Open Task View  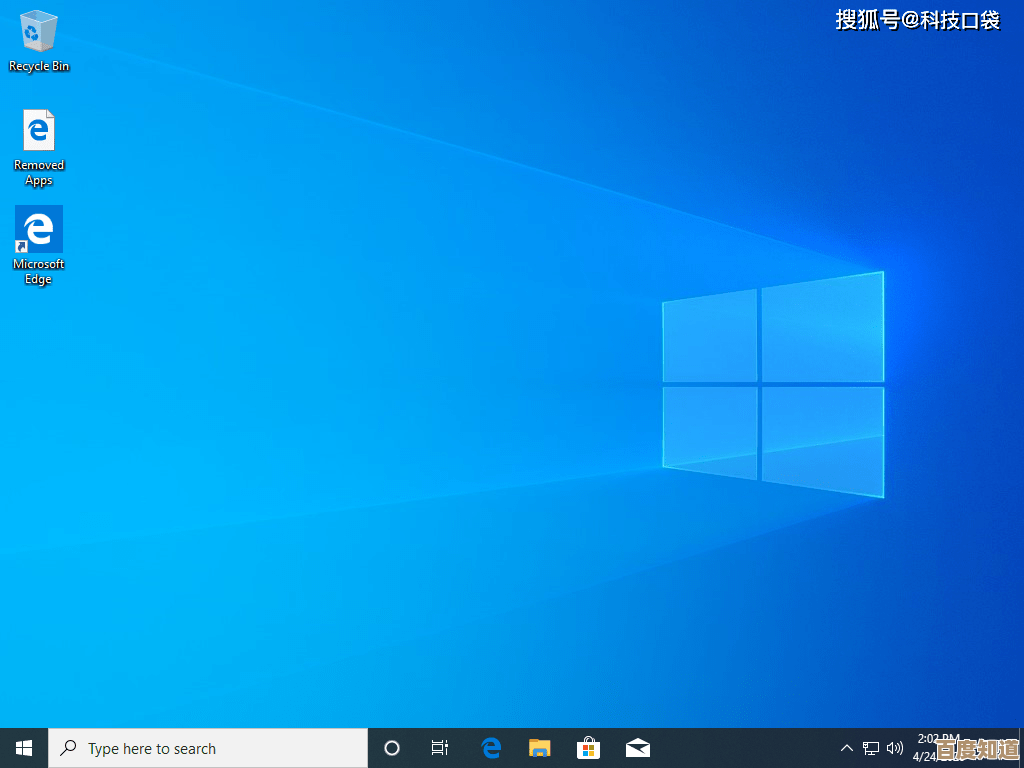(440, 748)
